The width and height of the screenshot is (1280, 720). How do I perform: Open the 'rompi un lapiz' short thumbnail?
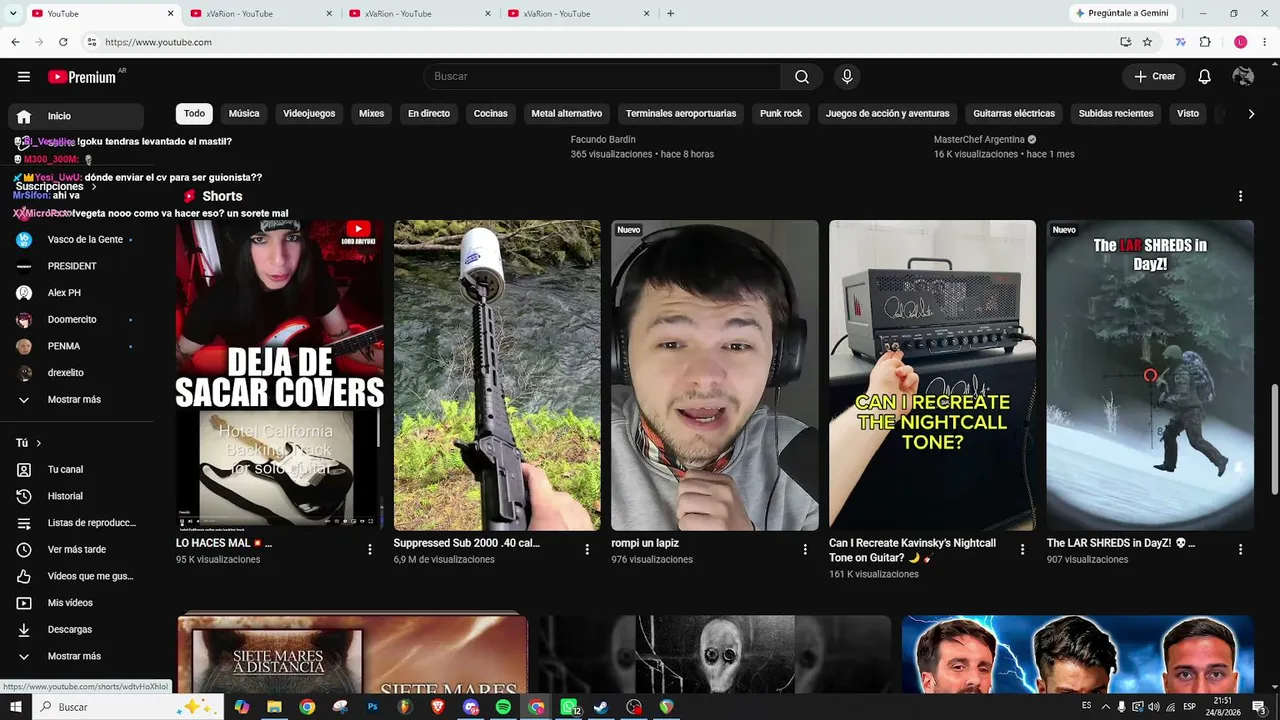(715, 375)
